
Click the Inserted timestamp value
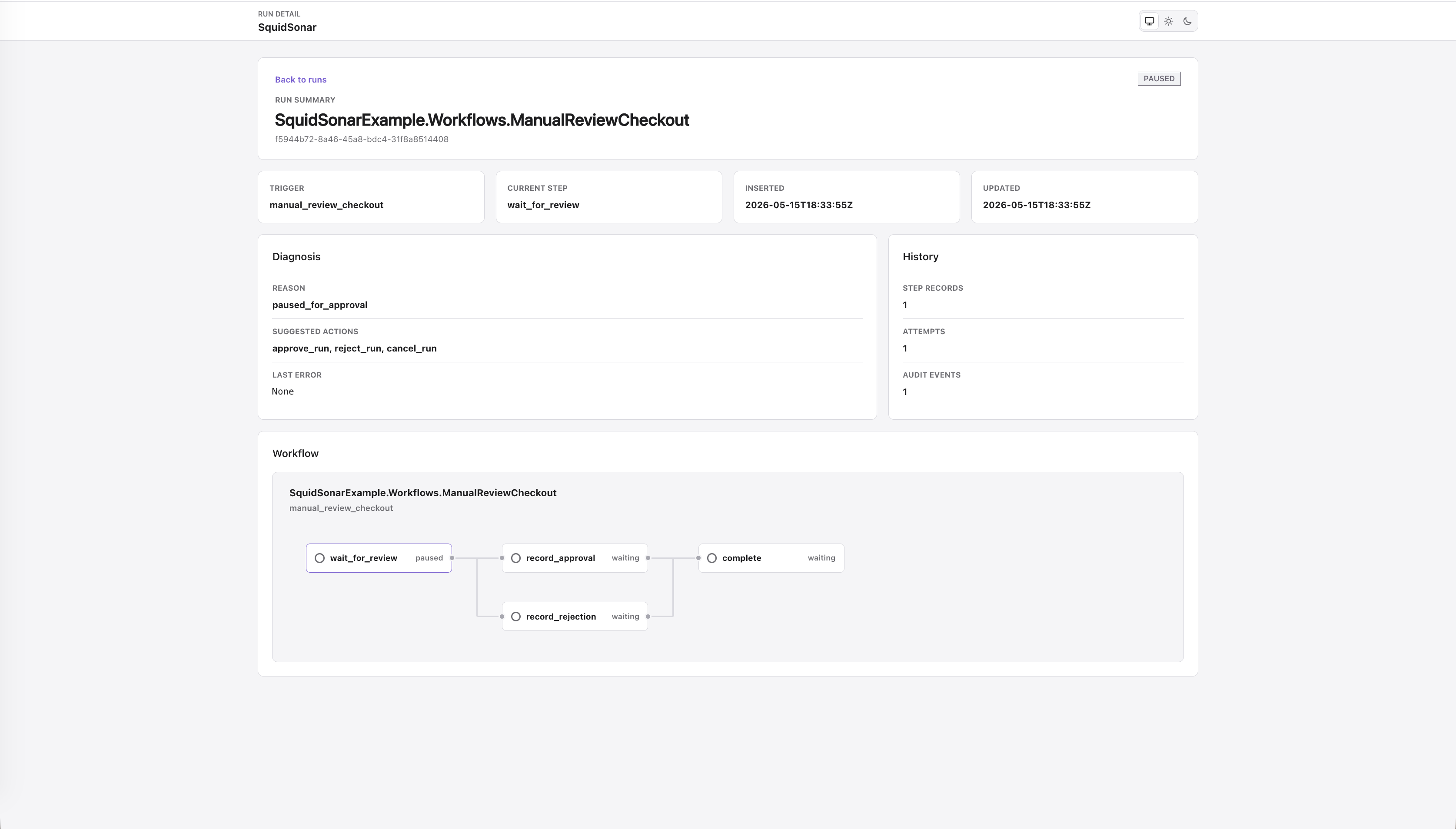click(x=799, y=205)
